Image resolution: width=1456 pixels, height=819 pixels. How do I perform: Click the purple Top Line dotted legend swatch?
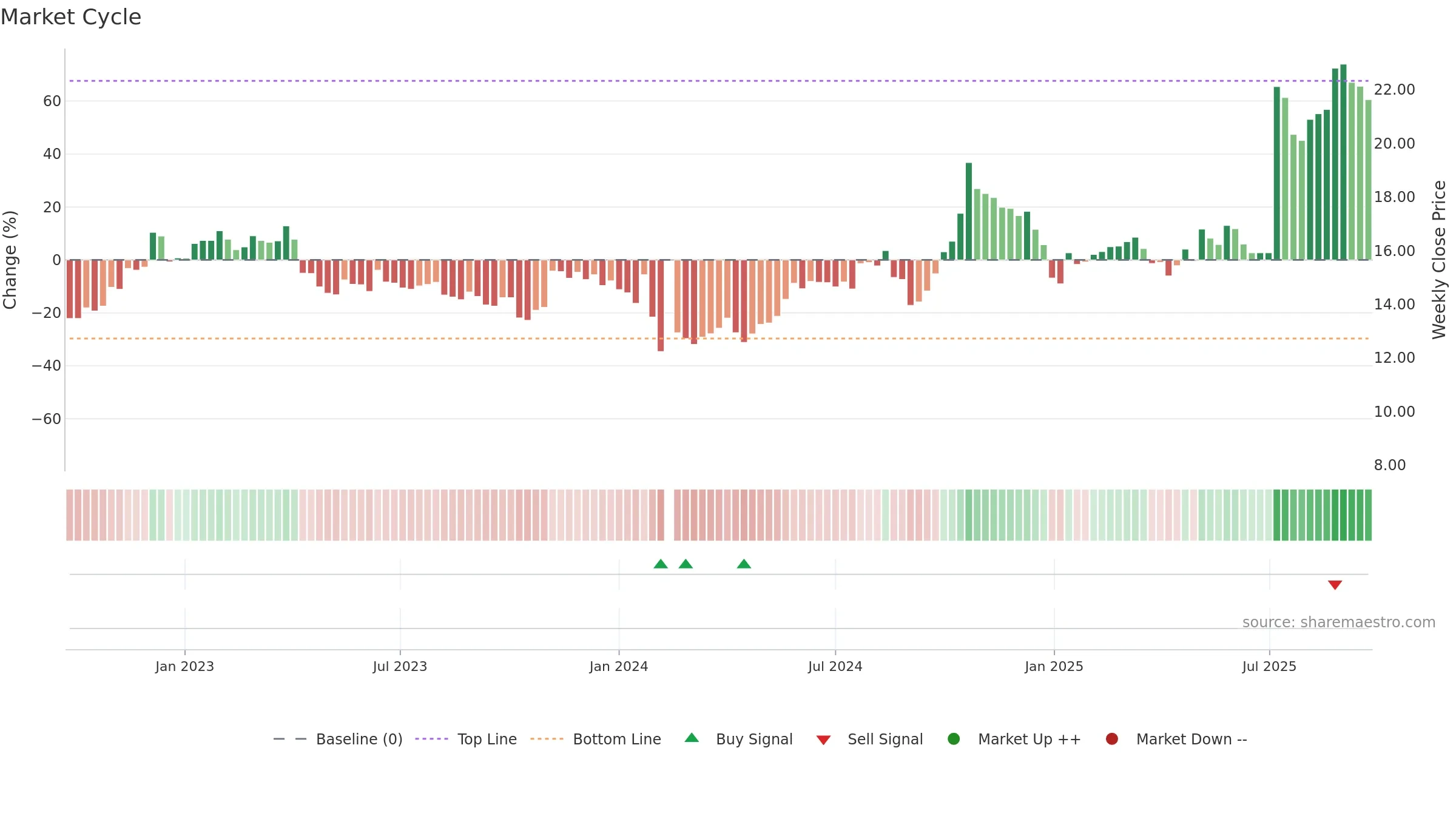point(431,739)
